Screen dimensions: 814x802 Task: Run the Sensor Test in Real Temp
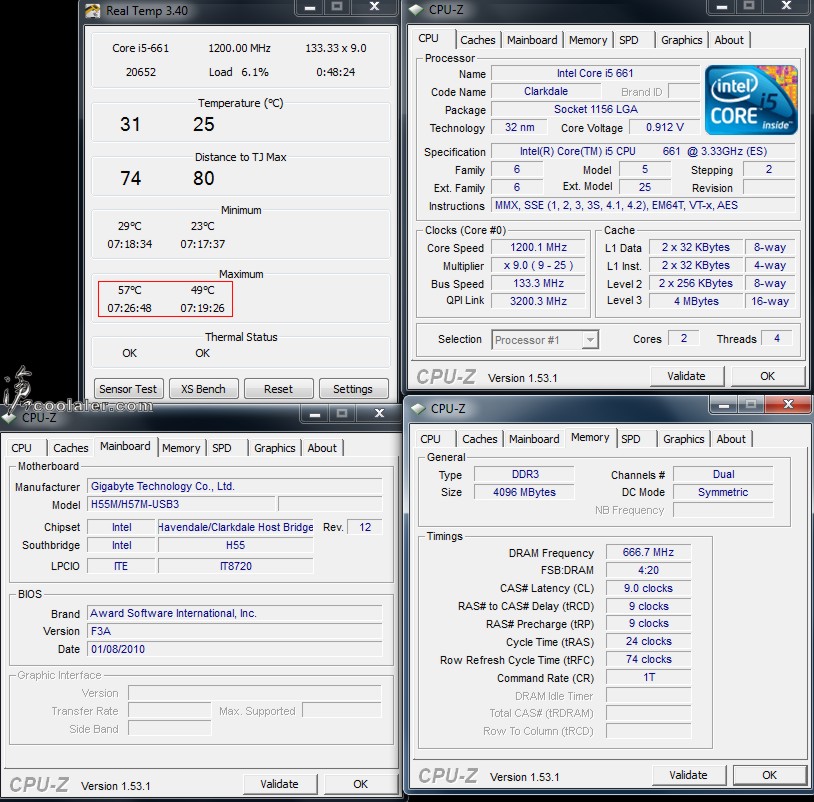coord(128,389)
